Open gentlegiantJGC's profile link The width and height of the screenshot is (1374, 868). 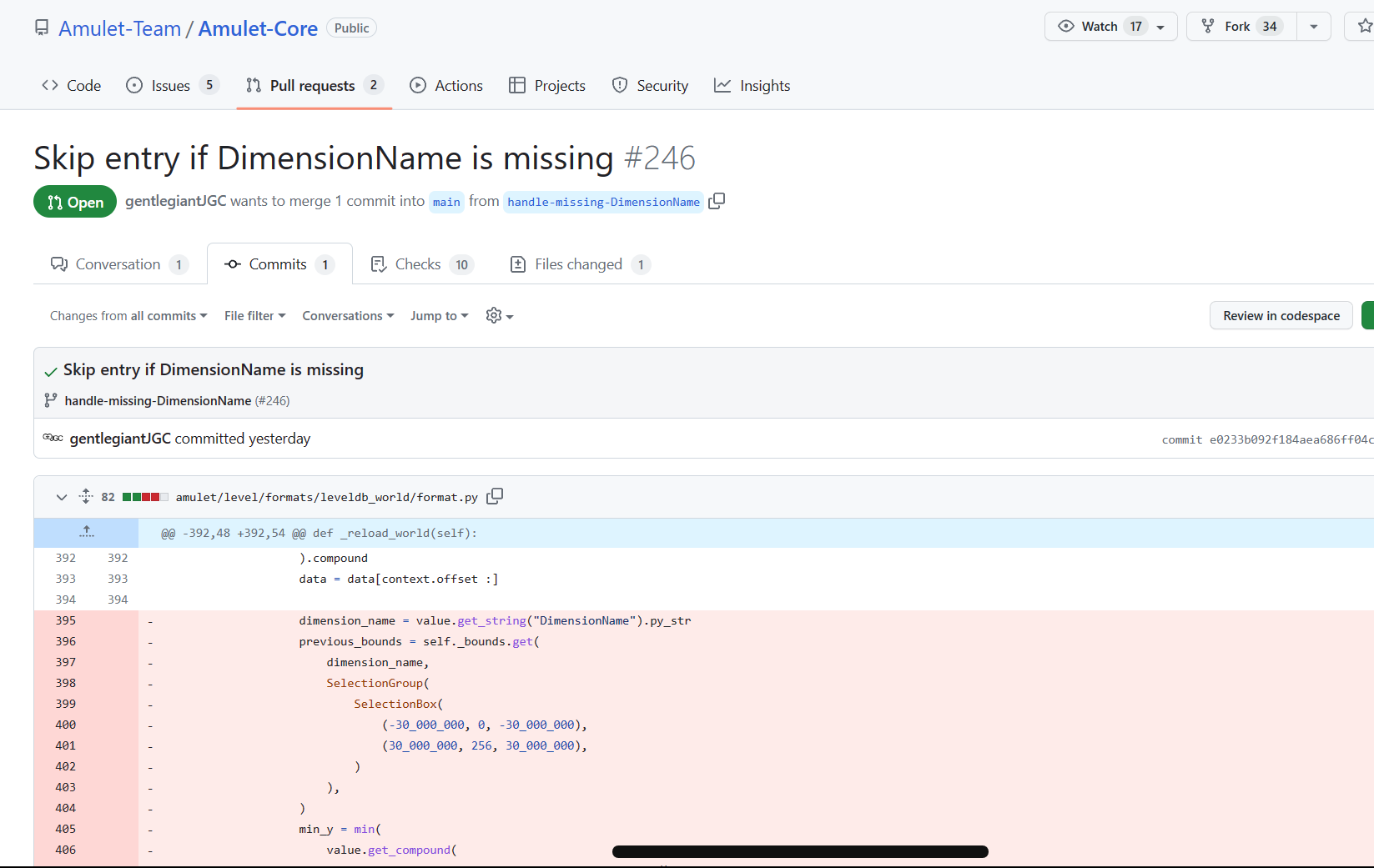120,438
